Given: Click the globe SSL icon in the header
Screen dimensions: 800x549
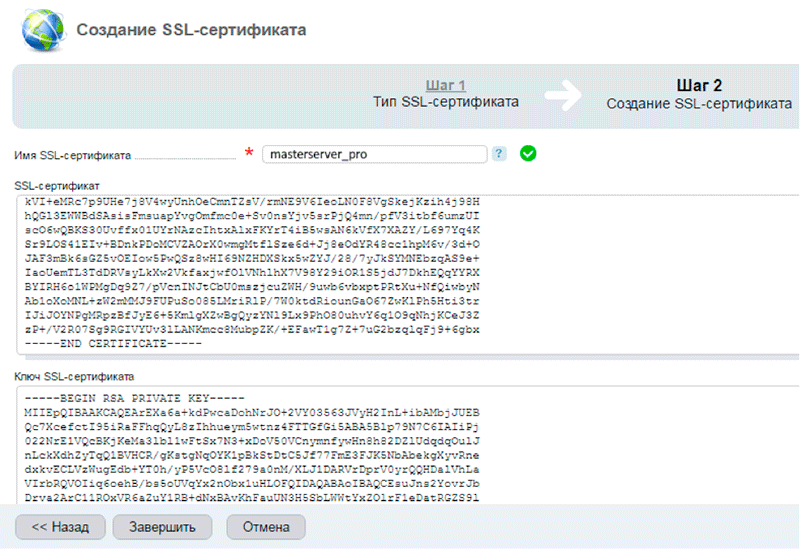Looking at the screenshot, I should 41,31.
